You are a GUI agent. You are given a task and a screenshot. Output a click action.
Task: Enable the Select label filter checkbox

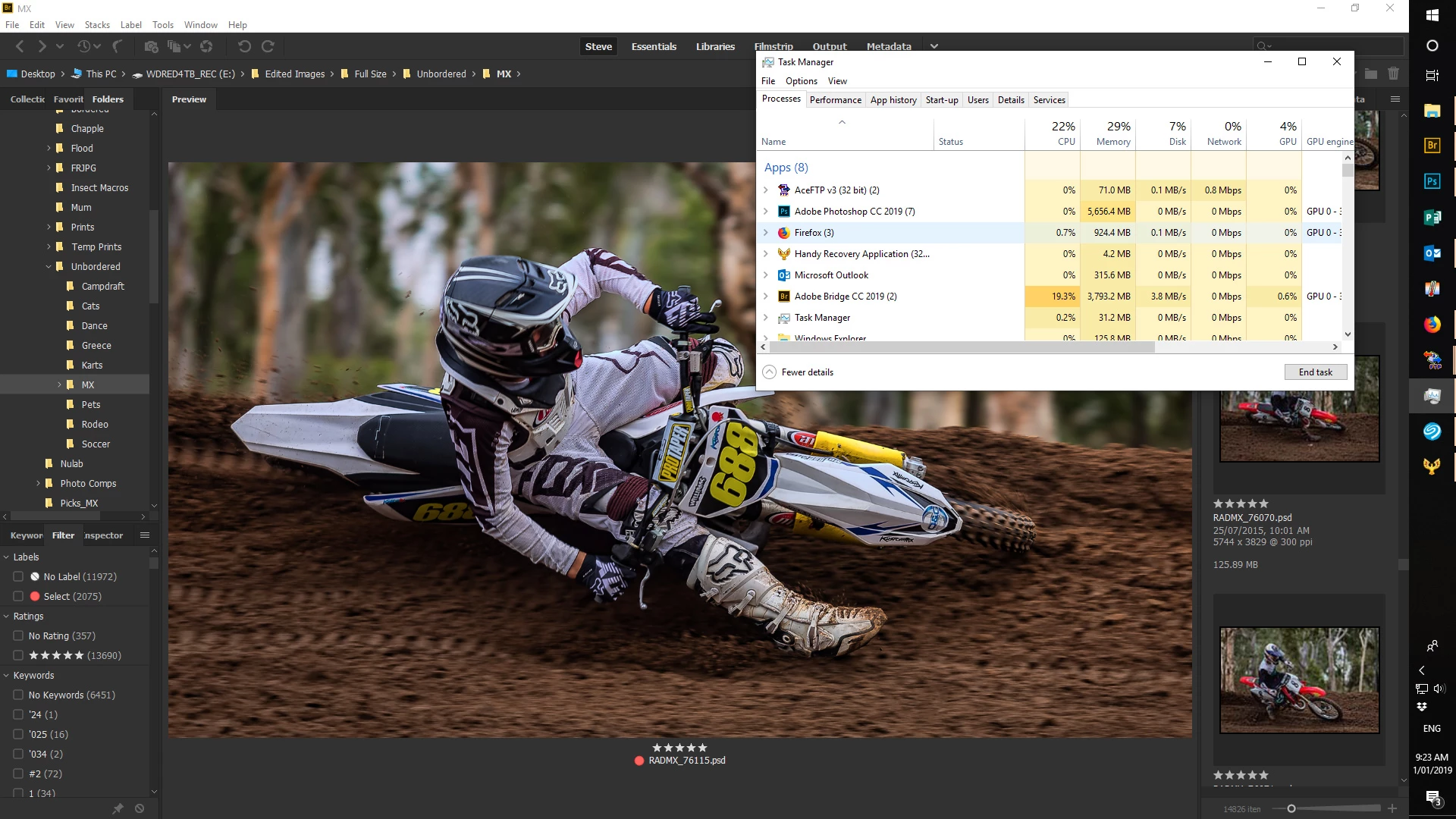coord(18,597)
